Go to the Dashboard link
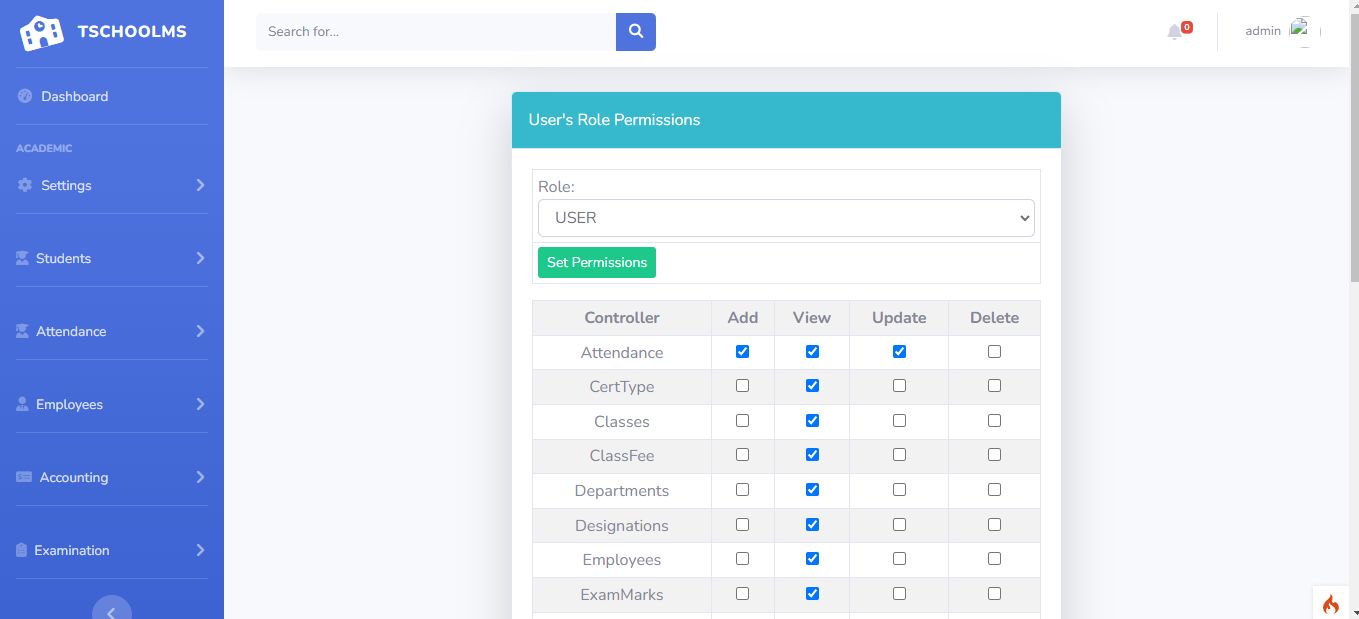The width and height of the screenshot is (1359, 619). [x=74, y=97]
